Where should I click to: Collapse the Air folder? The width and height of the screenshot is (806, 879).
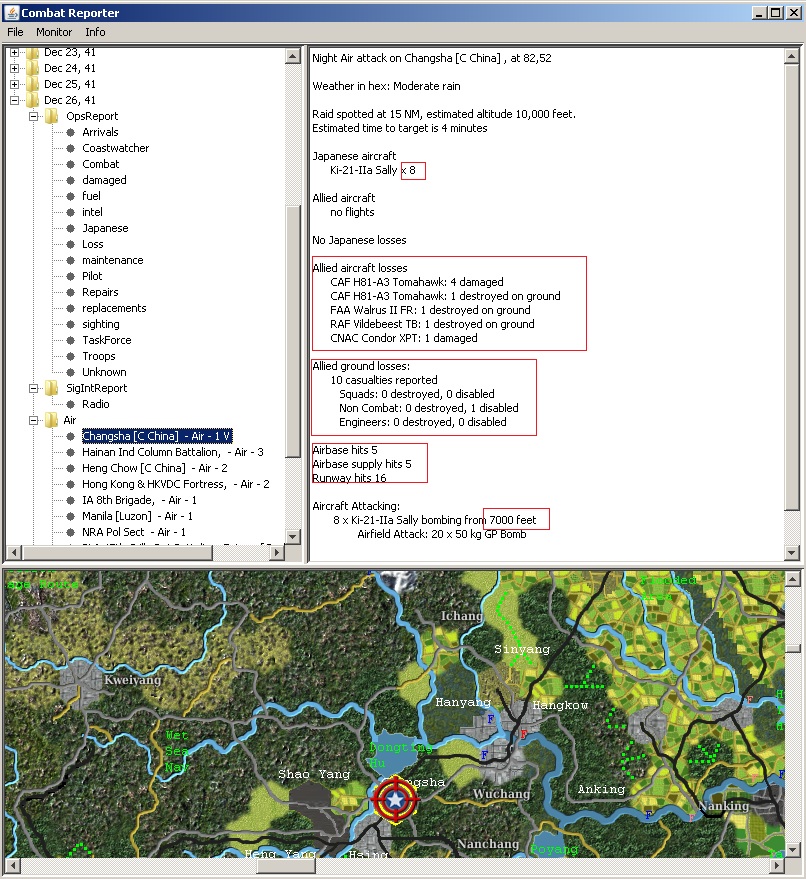click(34, 420)
